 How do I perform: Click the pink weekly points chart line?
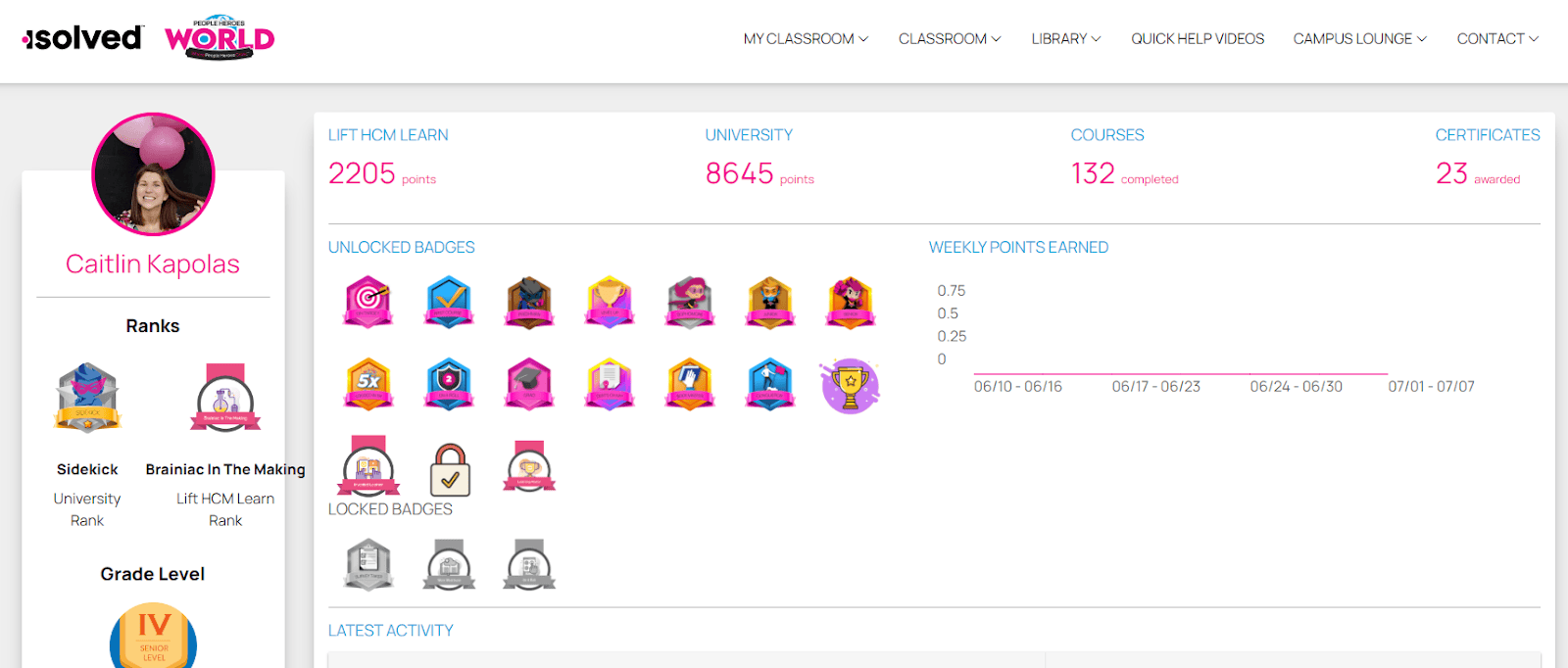point(1180,373)
